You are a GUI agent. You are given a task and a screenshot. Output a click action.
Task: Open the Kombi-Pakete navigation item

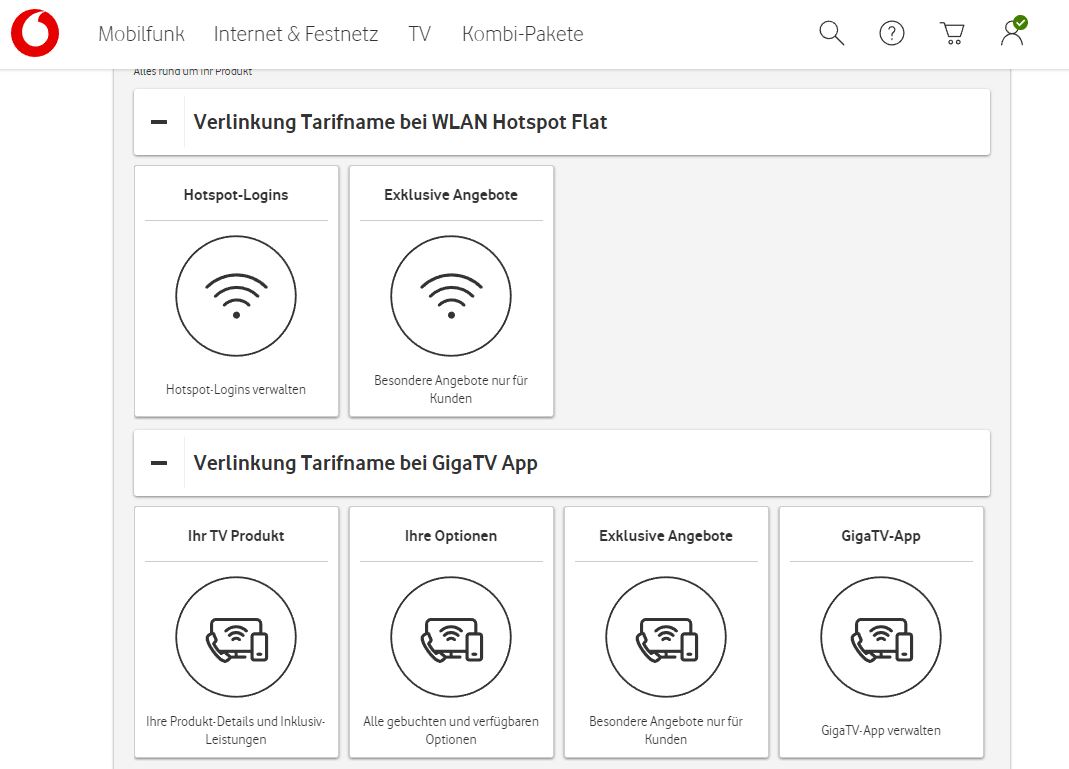pyautogui.click(x=521, y=33)
